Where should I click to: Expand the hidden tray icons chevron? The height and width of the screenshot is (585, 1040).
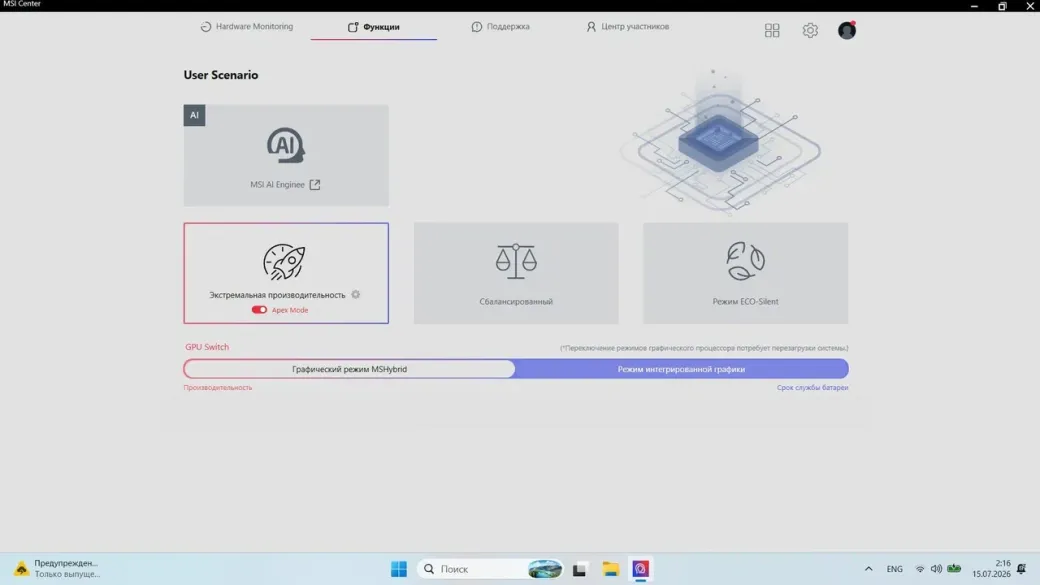[868, 569]
